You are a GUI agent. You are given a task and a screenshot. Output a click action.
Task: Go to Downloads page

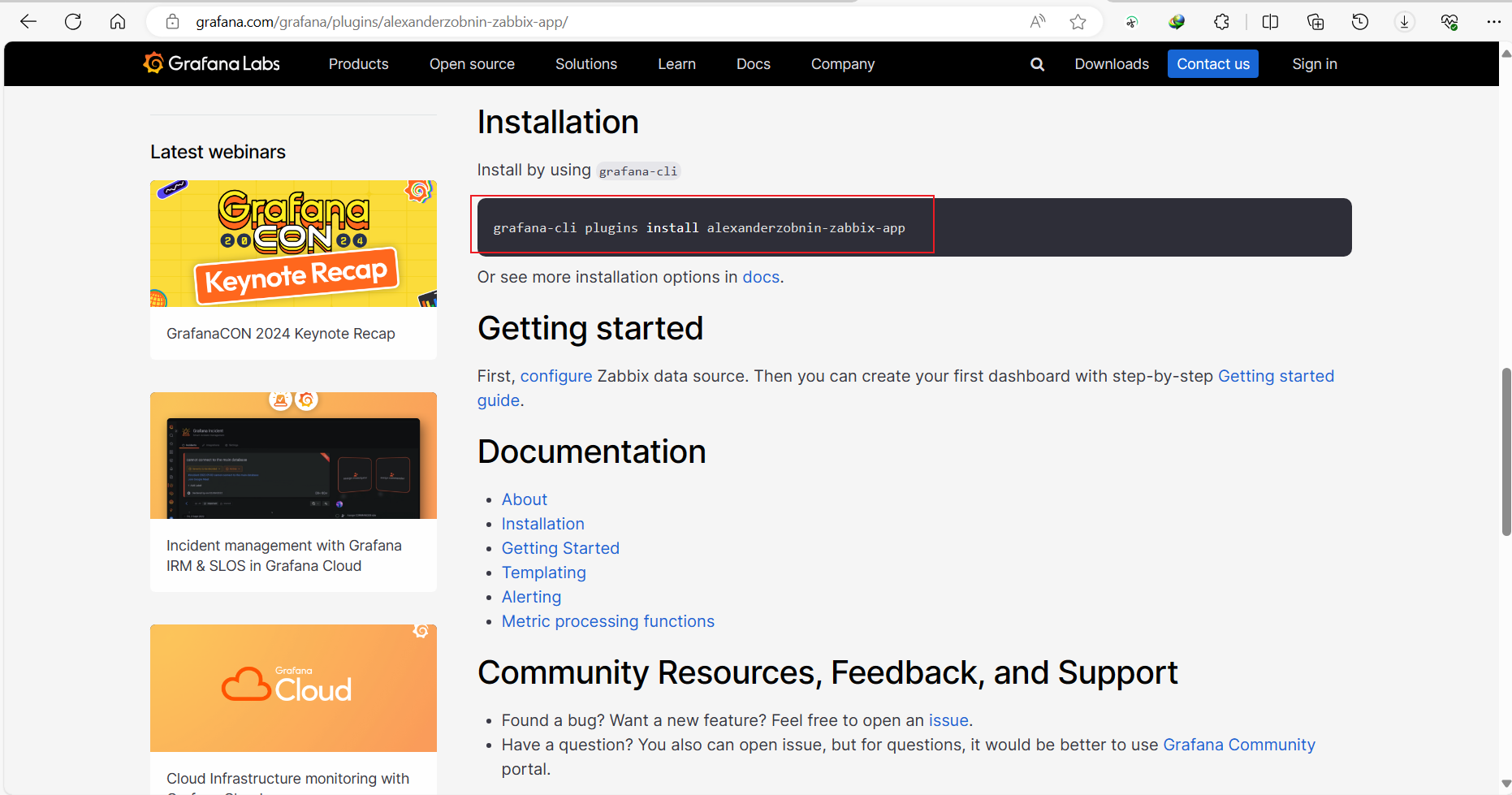[1112, 64]
